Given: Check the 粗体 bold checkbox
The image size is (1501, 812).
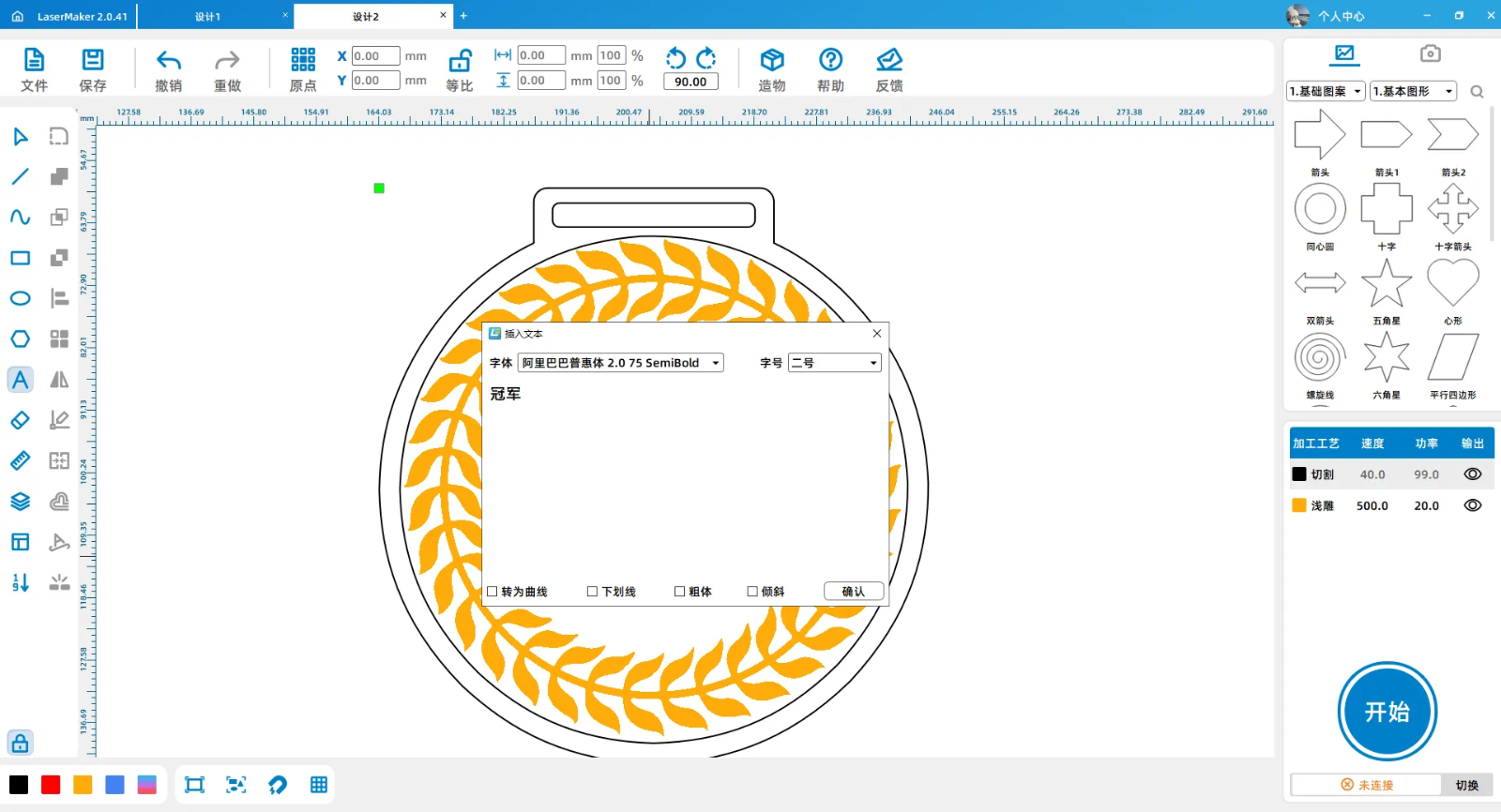Looking at the screenshot, I should 680,592.
